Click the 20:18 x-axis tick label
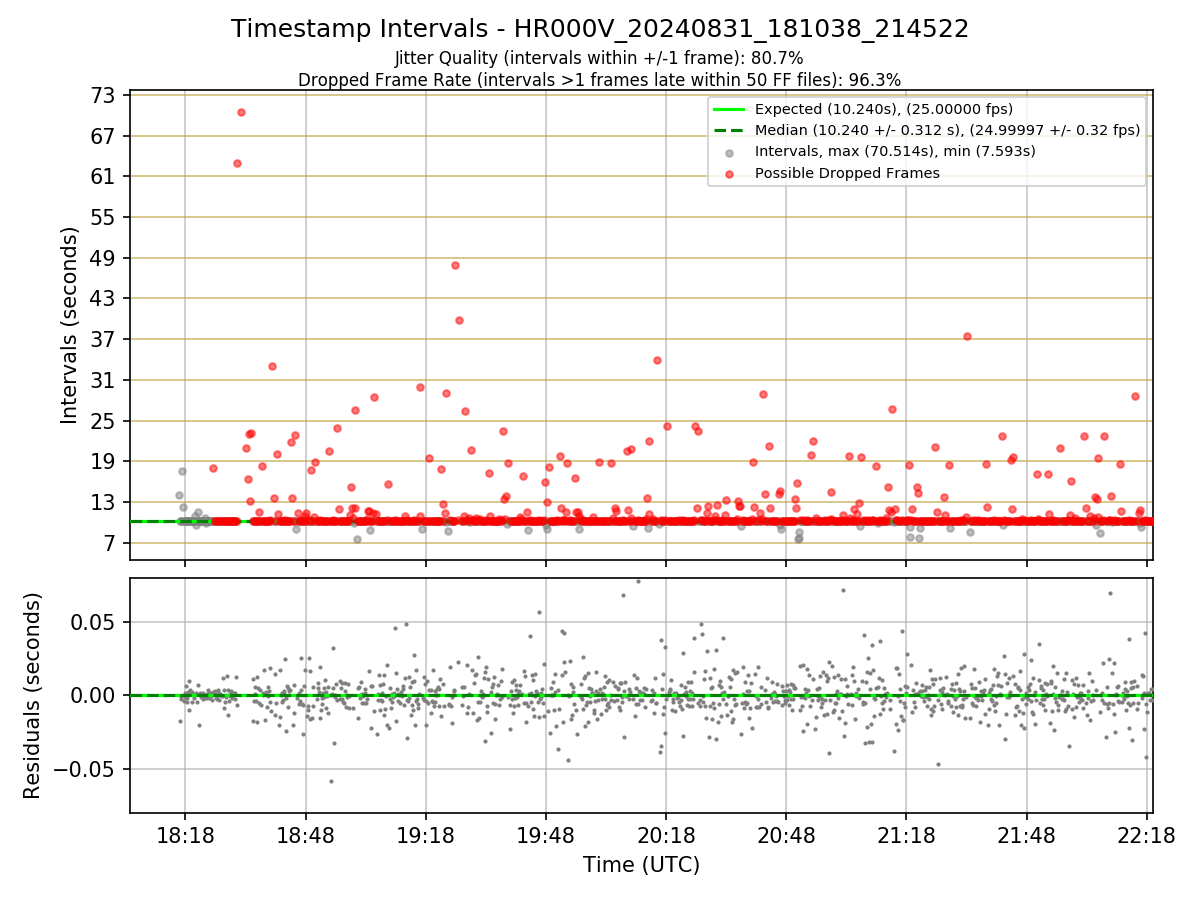This screenshot has height=900, width=1200. click(666, 834)
